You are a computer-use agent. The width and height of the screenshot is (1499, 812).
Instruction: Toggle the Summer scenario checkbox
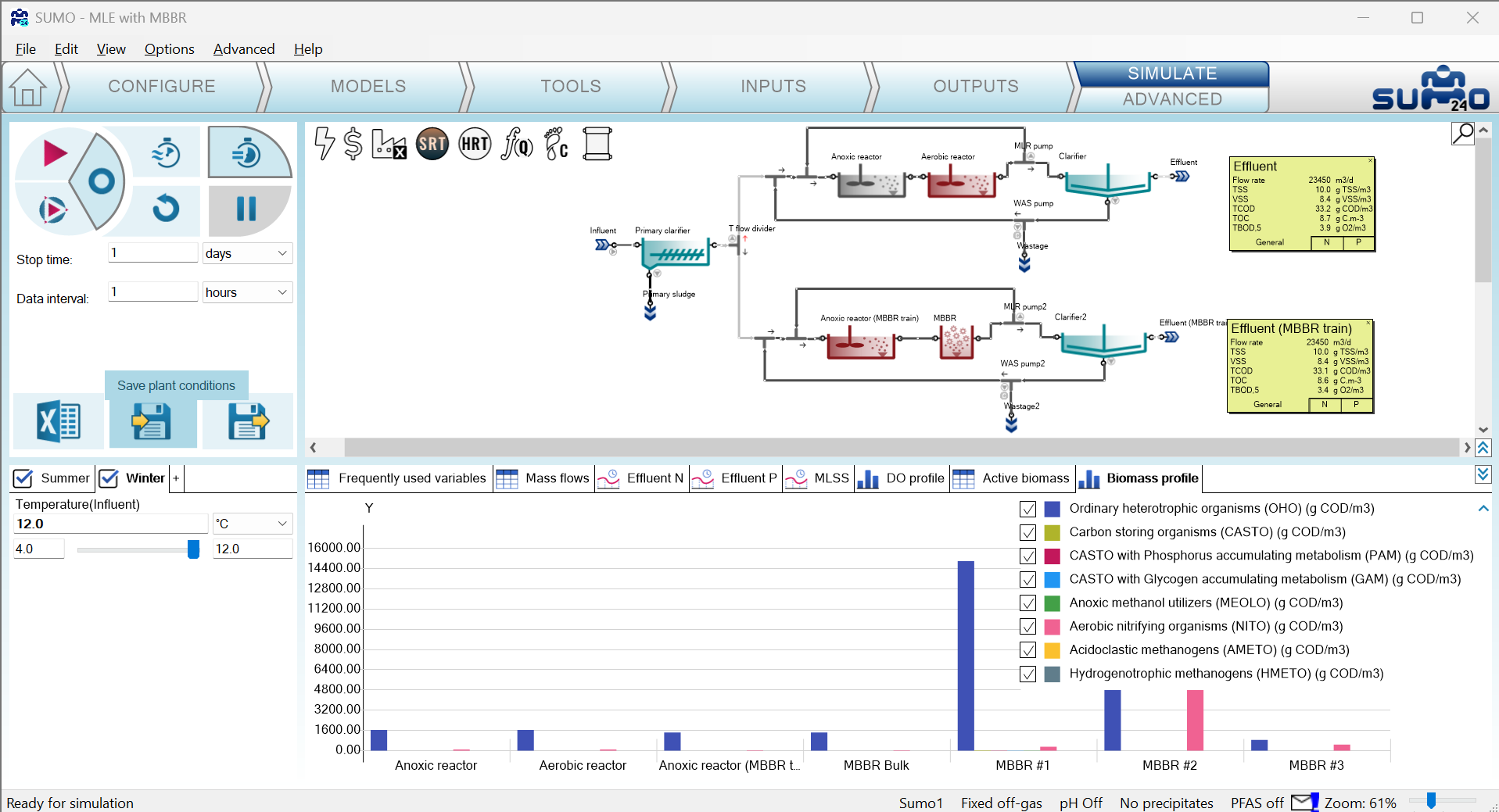[x=23, y=478]
